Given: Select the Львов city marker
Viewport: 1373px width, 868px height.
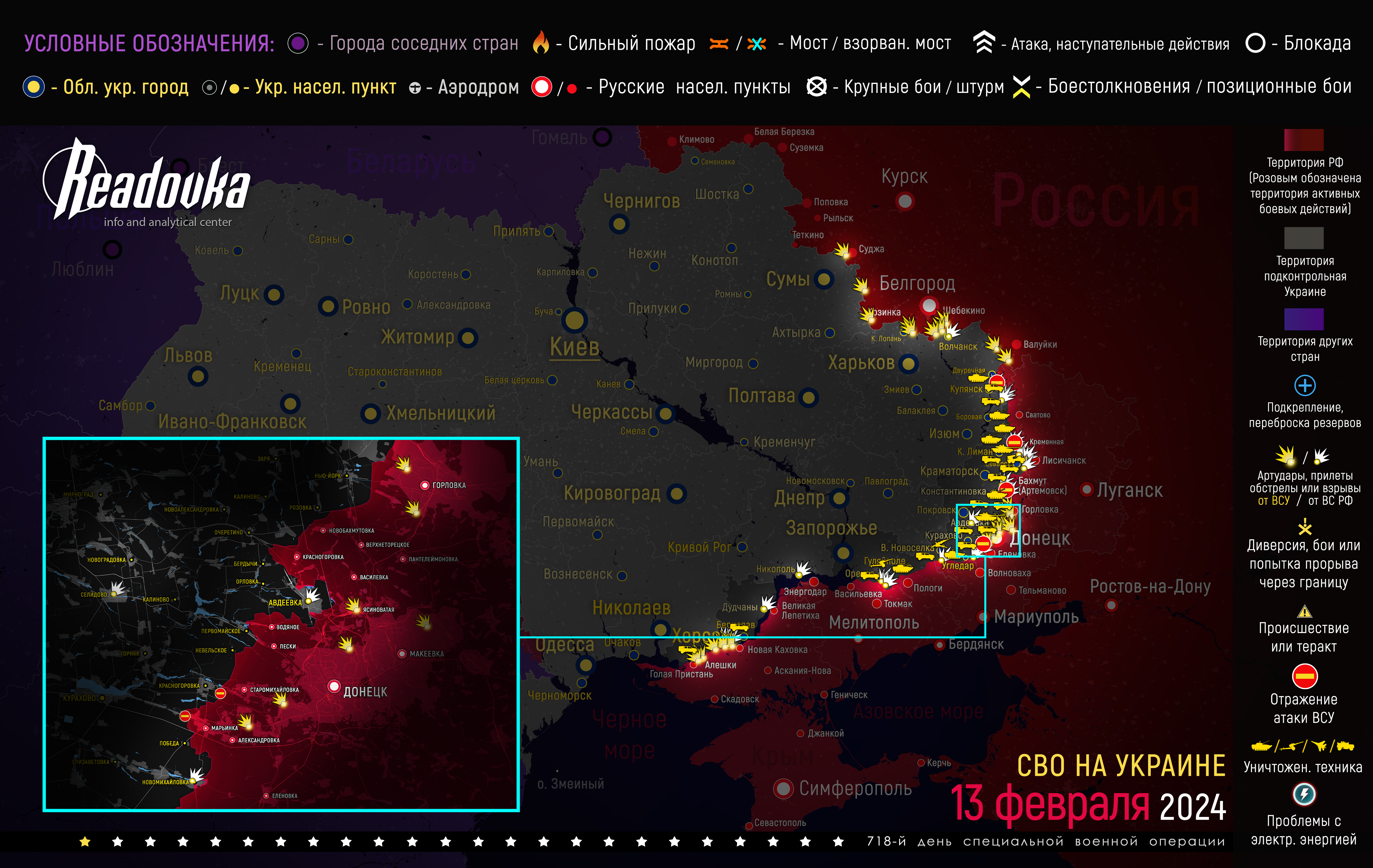Looking at the screenshot, I should click(198, 376).
